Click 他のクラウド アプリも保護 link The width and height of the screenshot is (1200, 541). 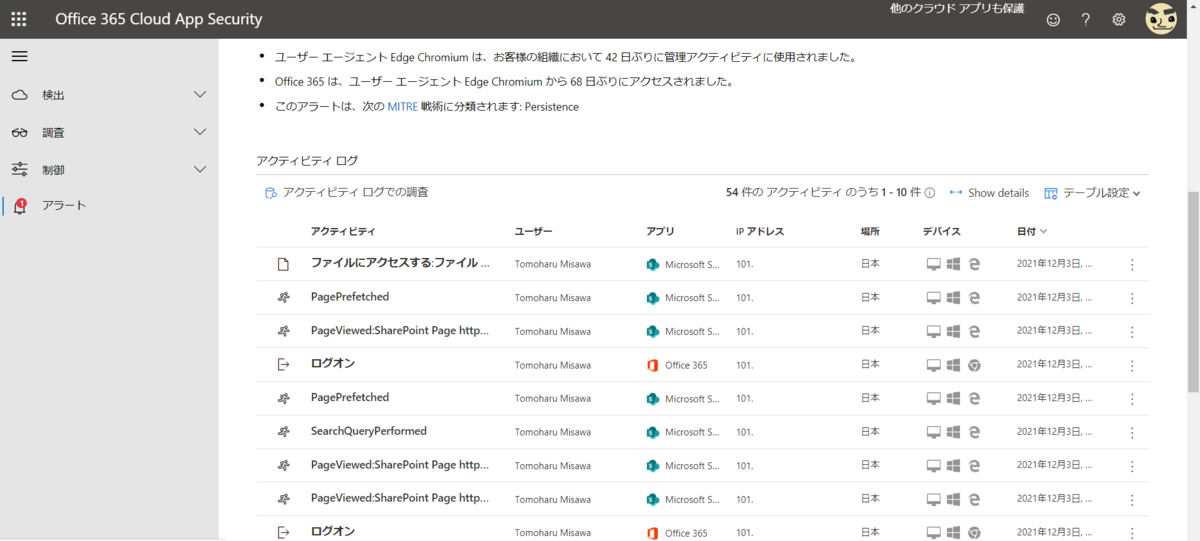(x=957, y=8)
